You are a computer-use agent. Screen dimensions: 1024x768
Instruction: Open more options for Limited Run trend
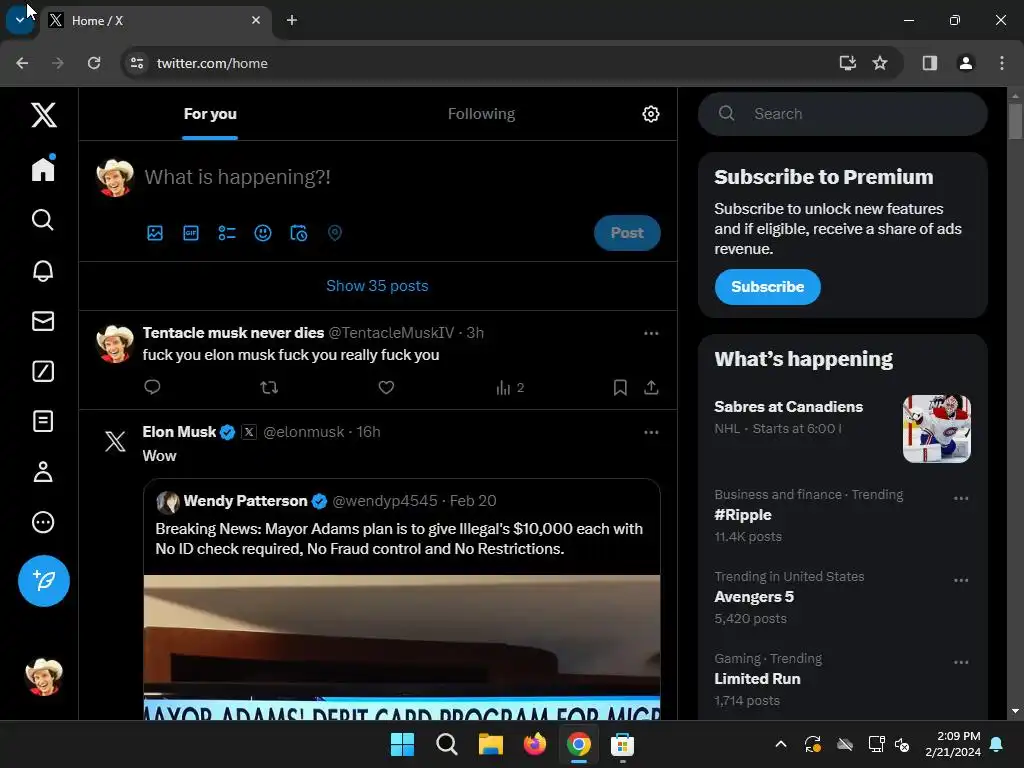961,662
